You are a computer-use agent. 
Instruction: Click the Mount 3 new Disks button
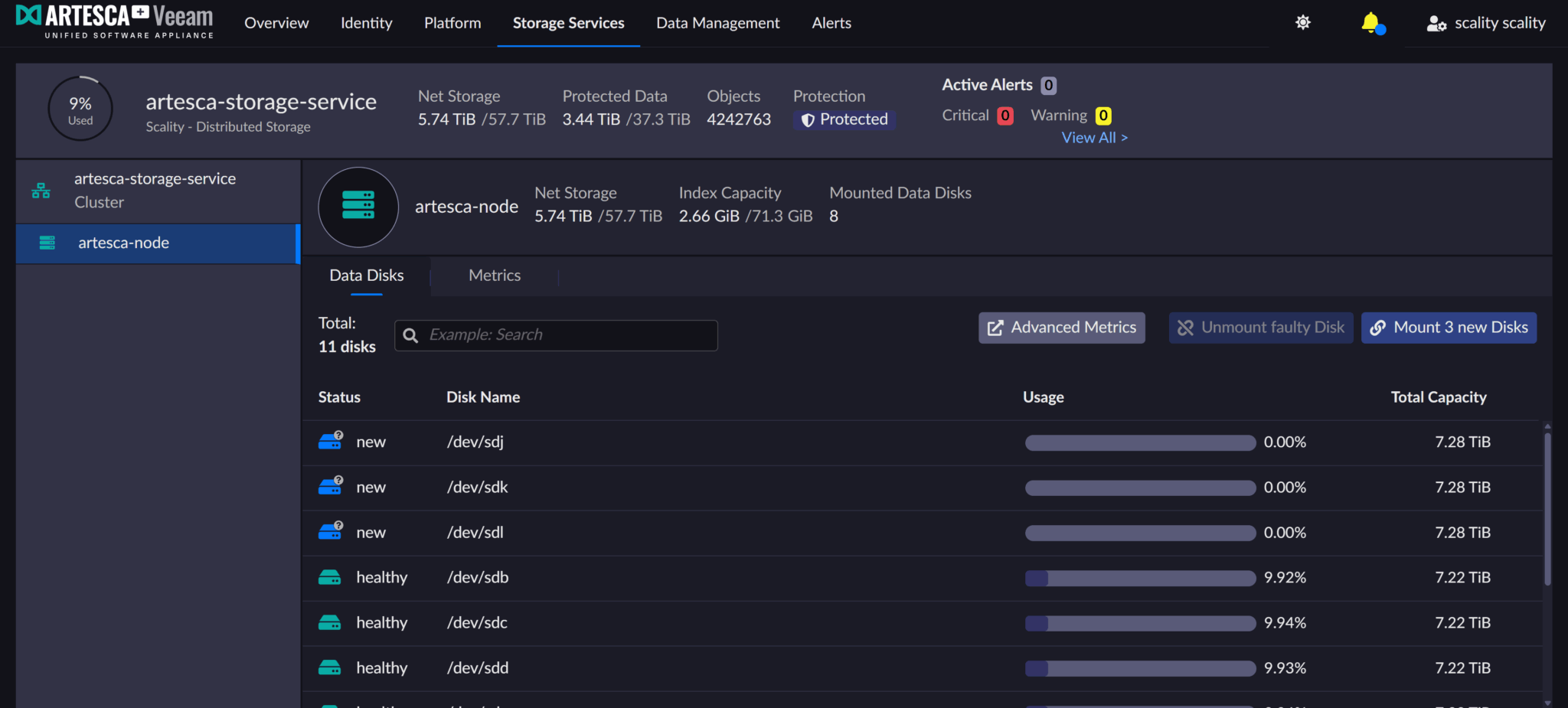click(x=1449, y=328)
